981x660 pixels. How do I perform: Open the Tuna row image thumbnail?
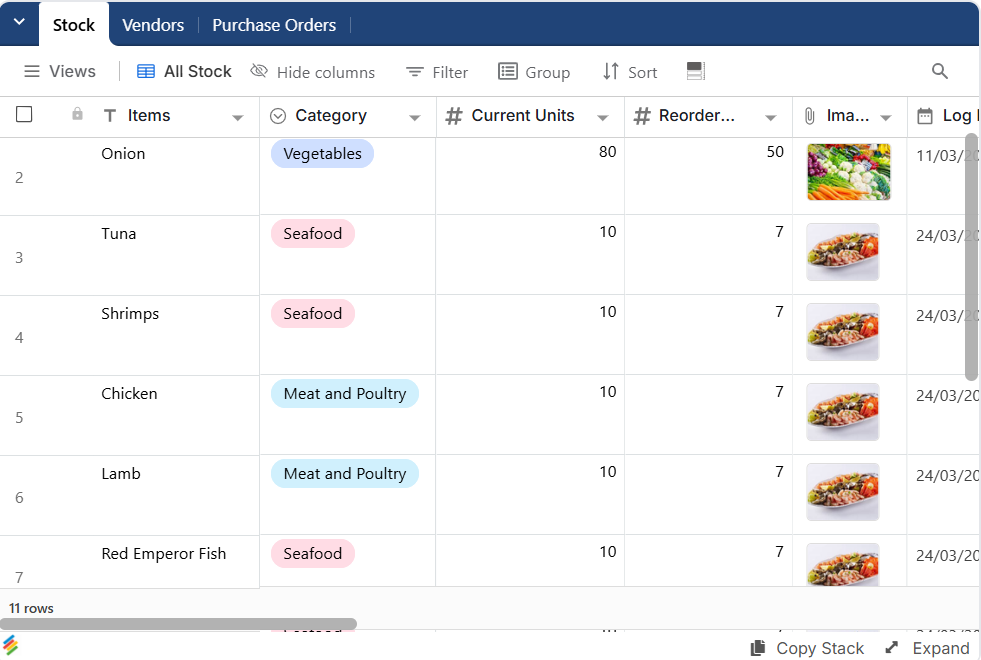click(843, 252)
